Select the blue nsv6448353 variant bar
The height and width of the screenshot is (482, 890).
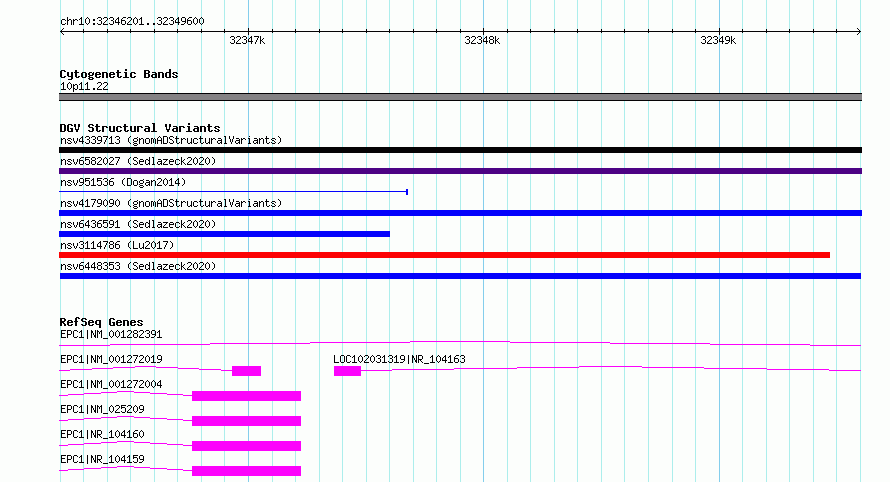(x=460, y=276)
